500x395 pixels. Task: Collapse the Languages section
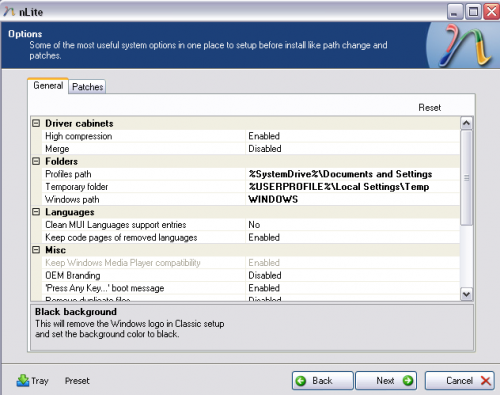[36, 212]
